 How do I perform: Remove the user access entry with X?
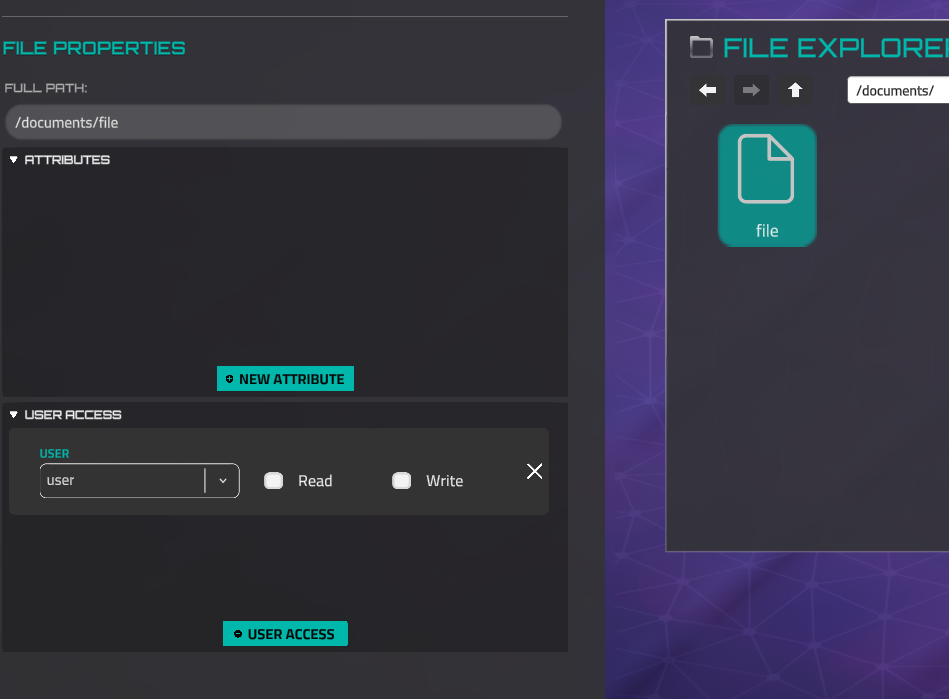click(535, 471)
